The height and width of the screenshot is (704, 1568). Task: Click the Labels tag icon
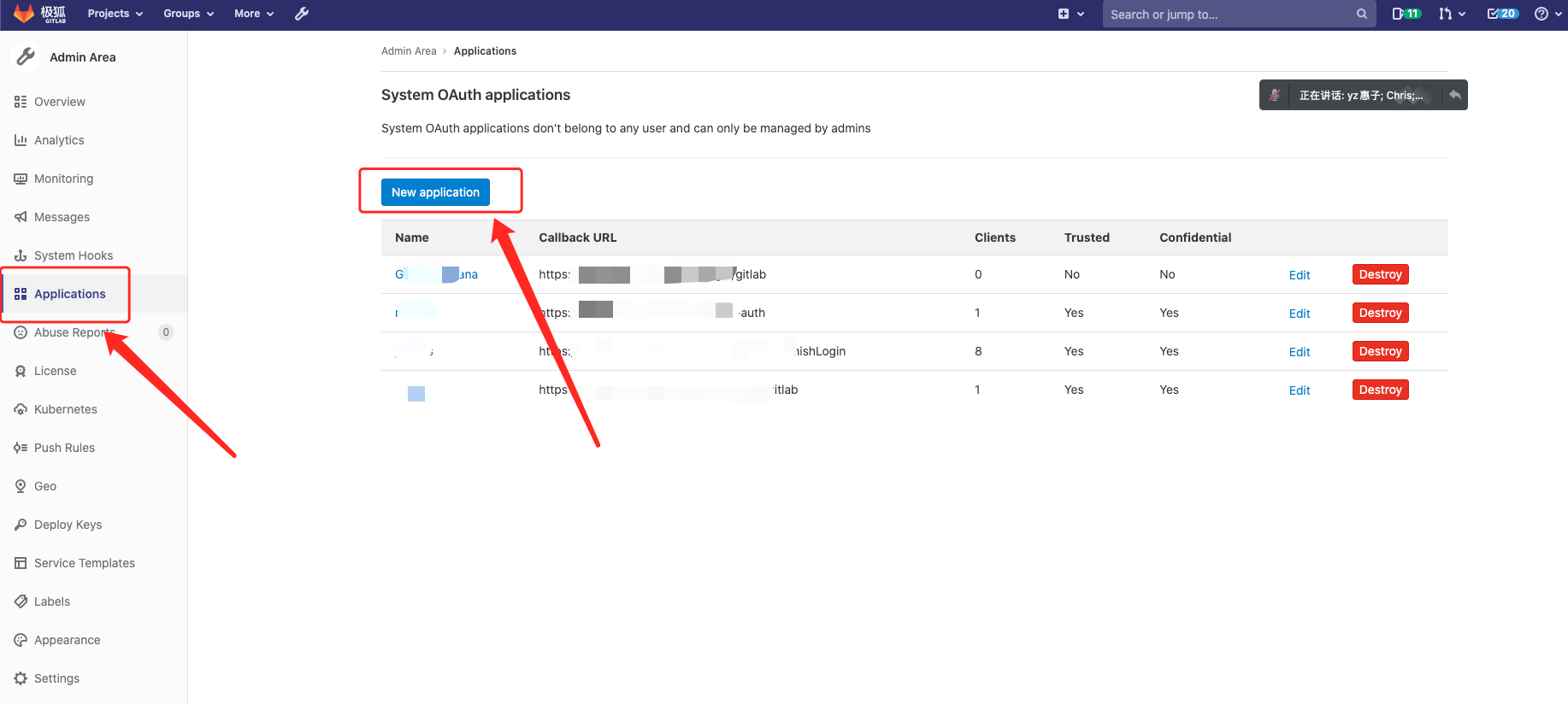point(21,601)
